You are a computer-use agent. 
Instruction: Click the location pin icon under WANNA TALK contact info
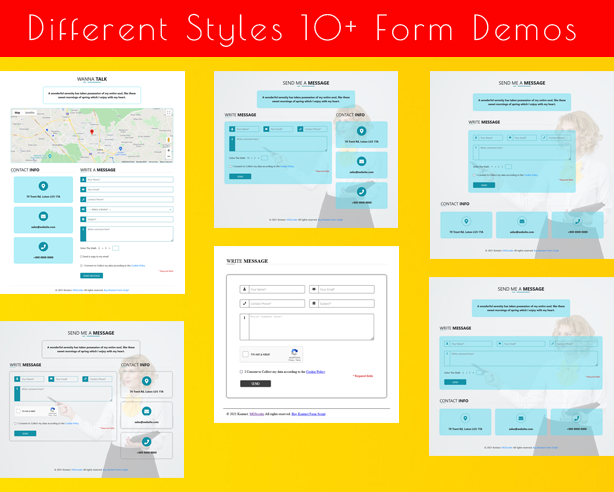click(43, 185)
